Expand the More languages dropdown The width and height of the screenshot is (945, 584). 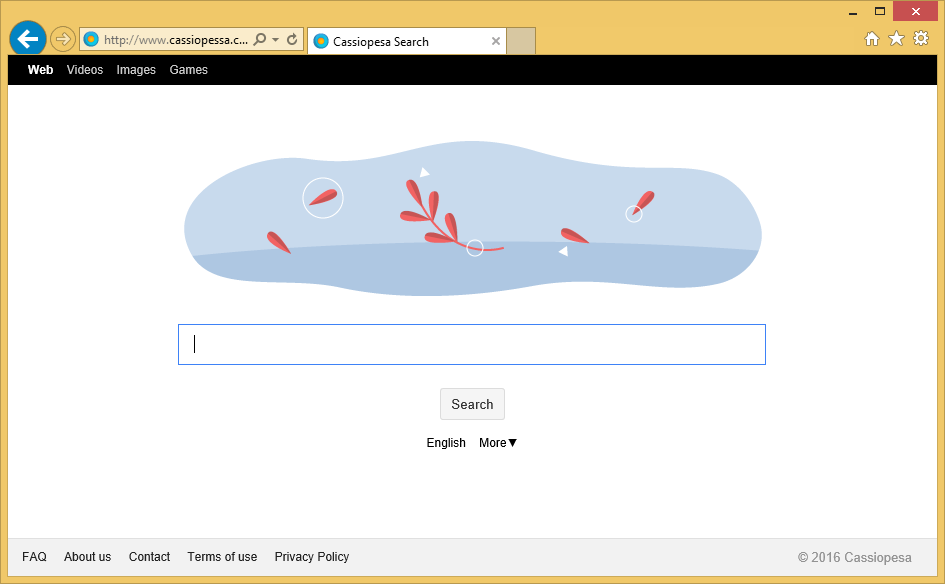[498, 443]
